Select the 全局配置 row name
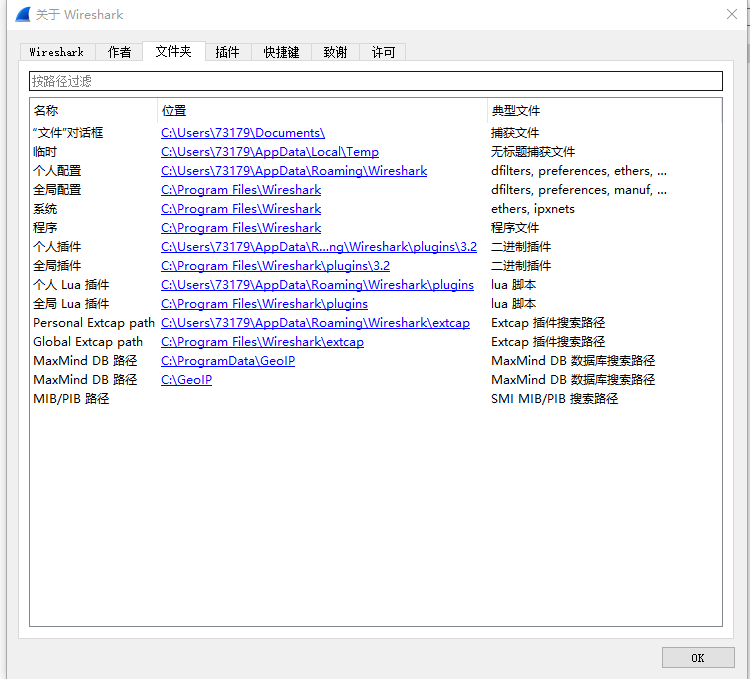 pos(57,190)
